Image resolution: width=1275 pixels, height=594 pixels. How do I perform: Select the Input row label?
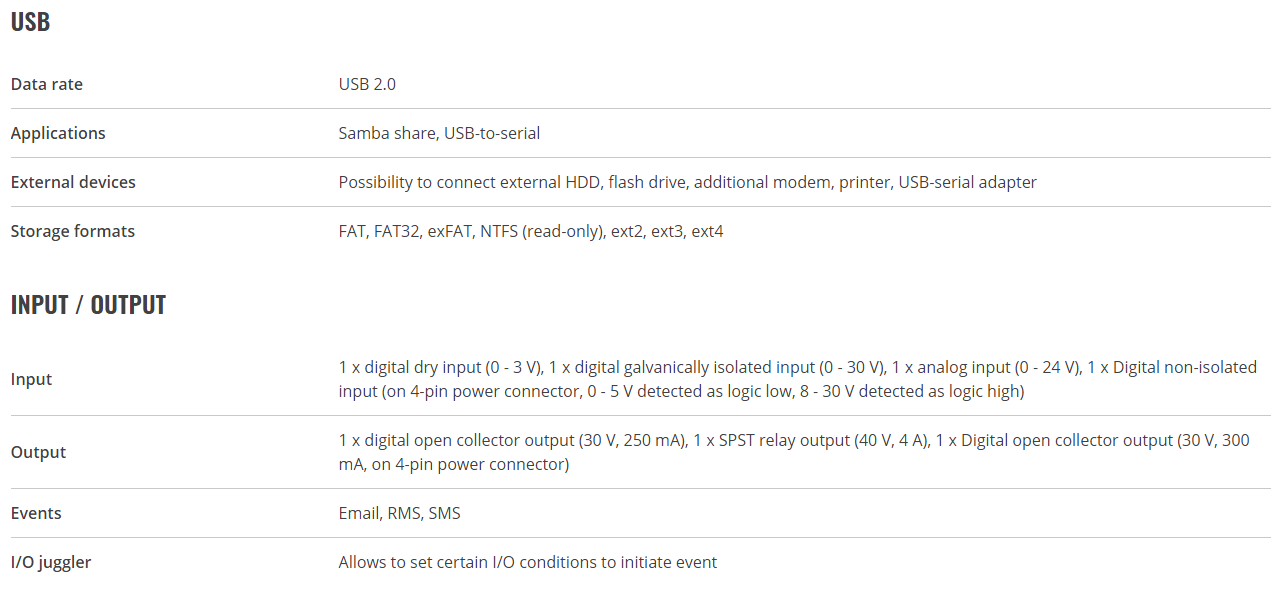pyautogui.click(x=31, y=379)
